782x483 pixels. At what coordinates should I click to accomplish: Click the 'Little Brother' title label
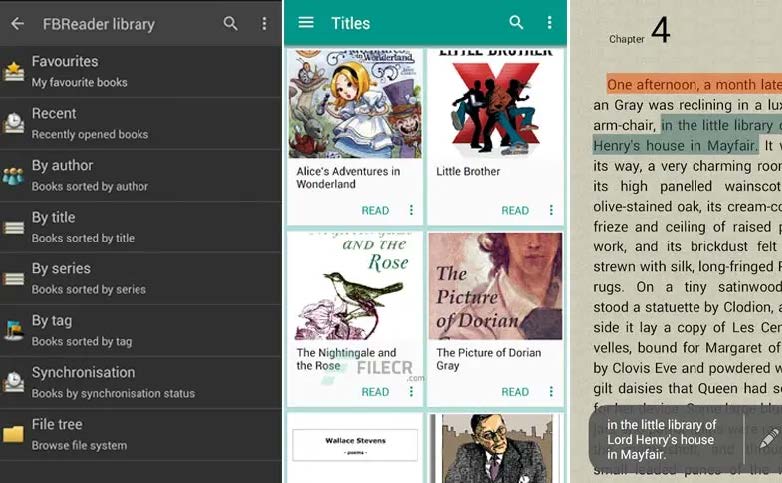pos(468,171)
